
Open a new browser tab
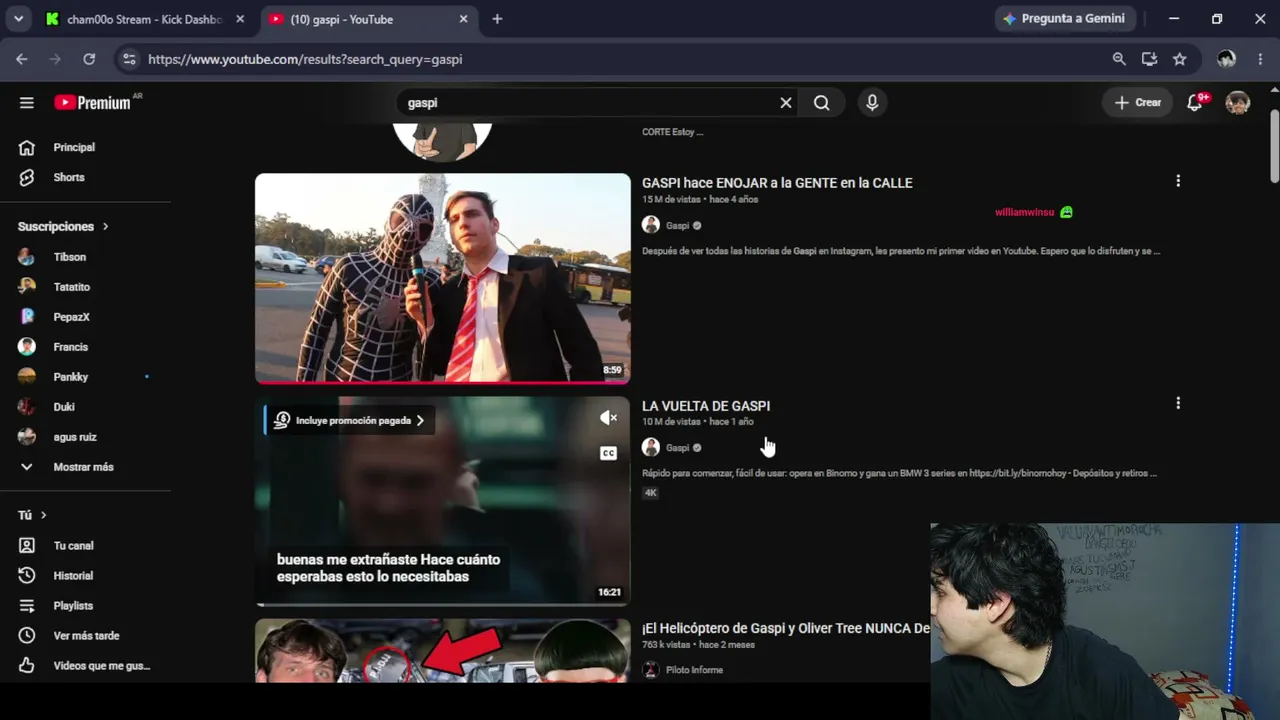[497, 19]
